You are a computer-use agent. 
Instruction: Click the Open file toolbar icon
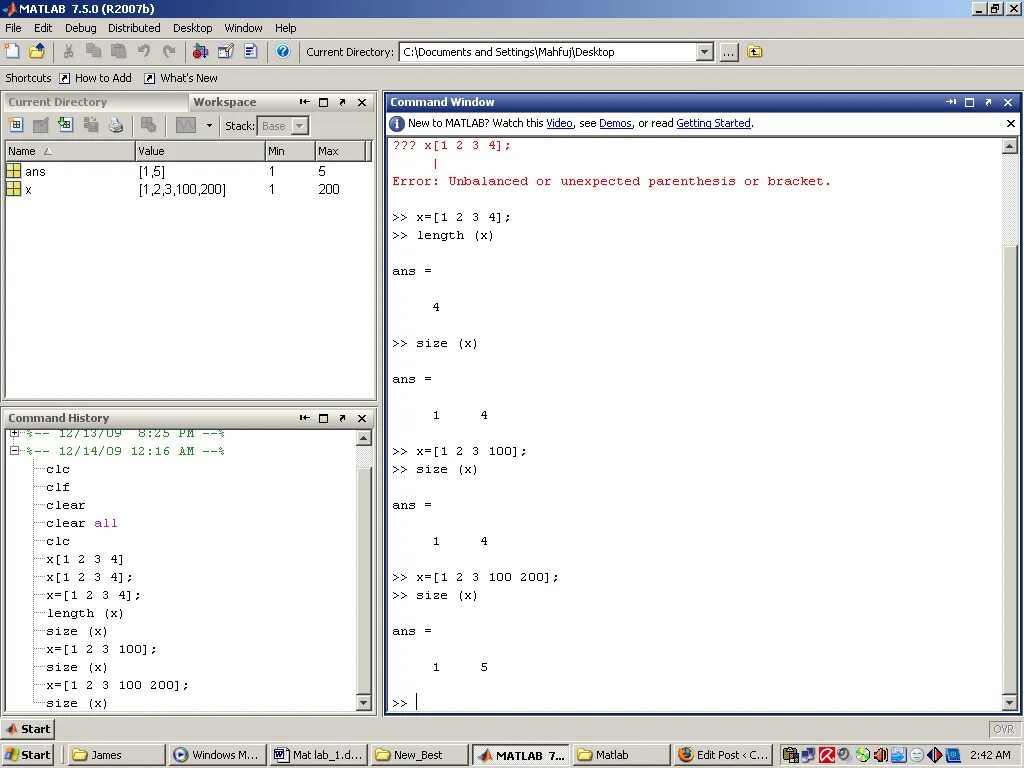(37, 52)
